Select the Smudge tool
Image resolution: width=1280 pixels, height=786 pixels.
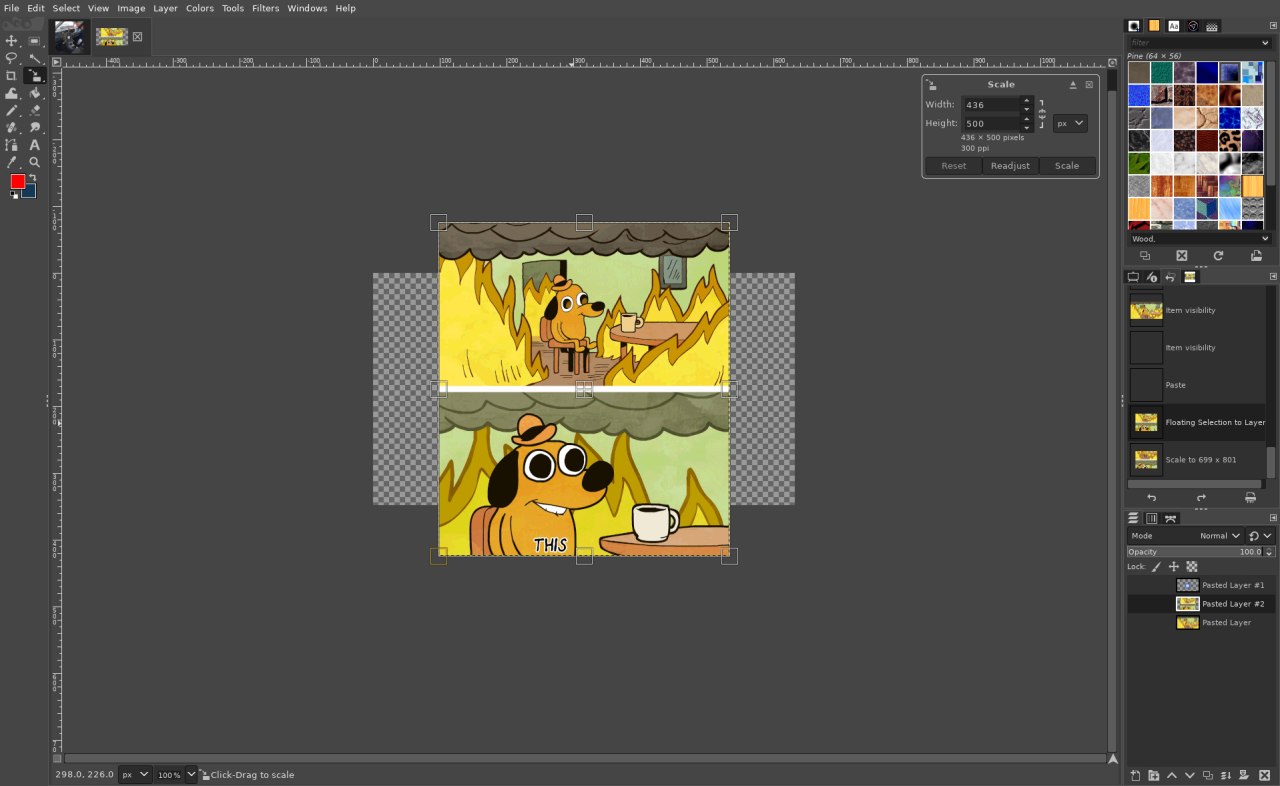point(35,127)
